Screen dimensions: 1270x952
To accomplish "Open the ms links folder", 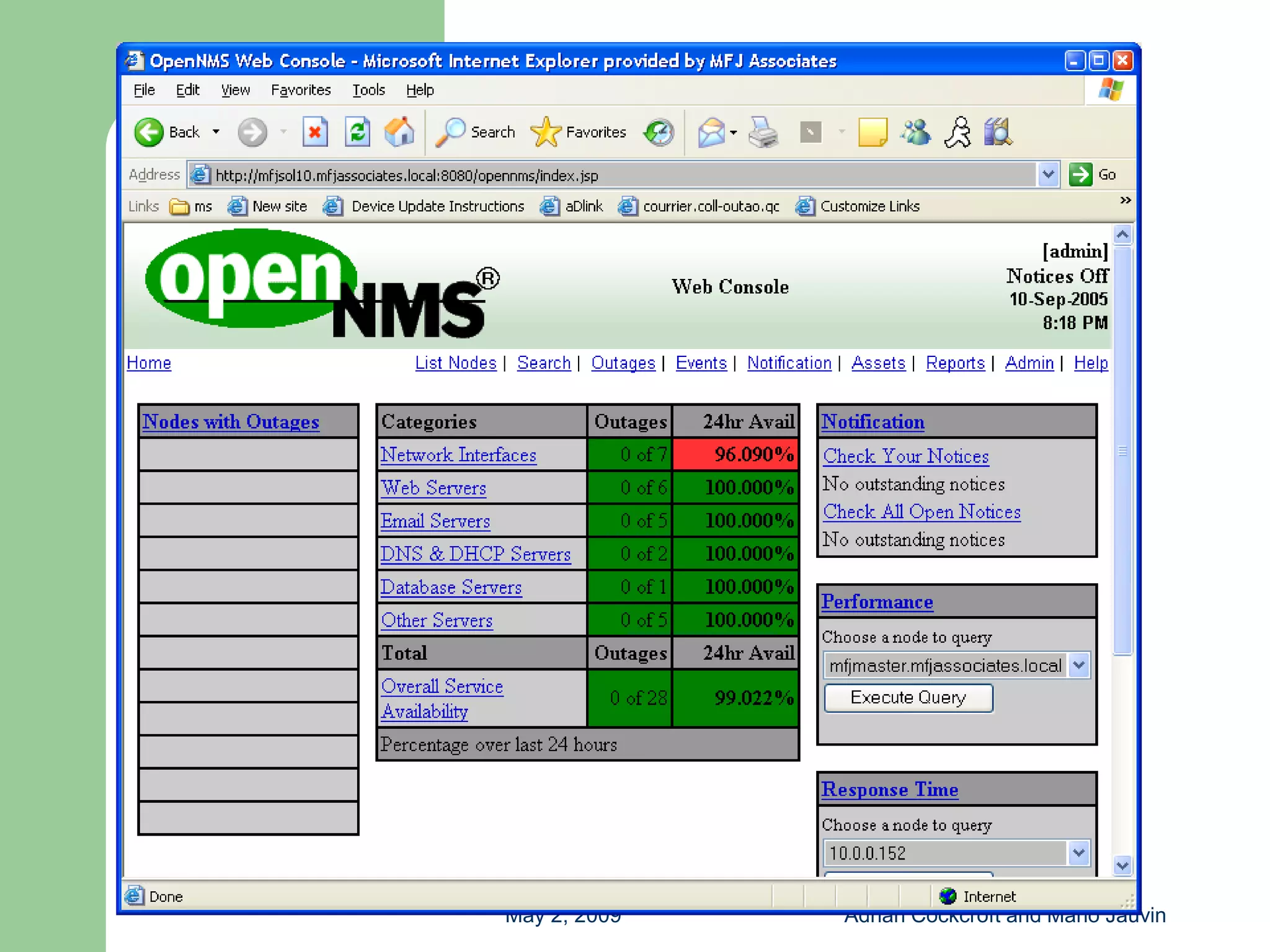I will [x=191, y=206].
